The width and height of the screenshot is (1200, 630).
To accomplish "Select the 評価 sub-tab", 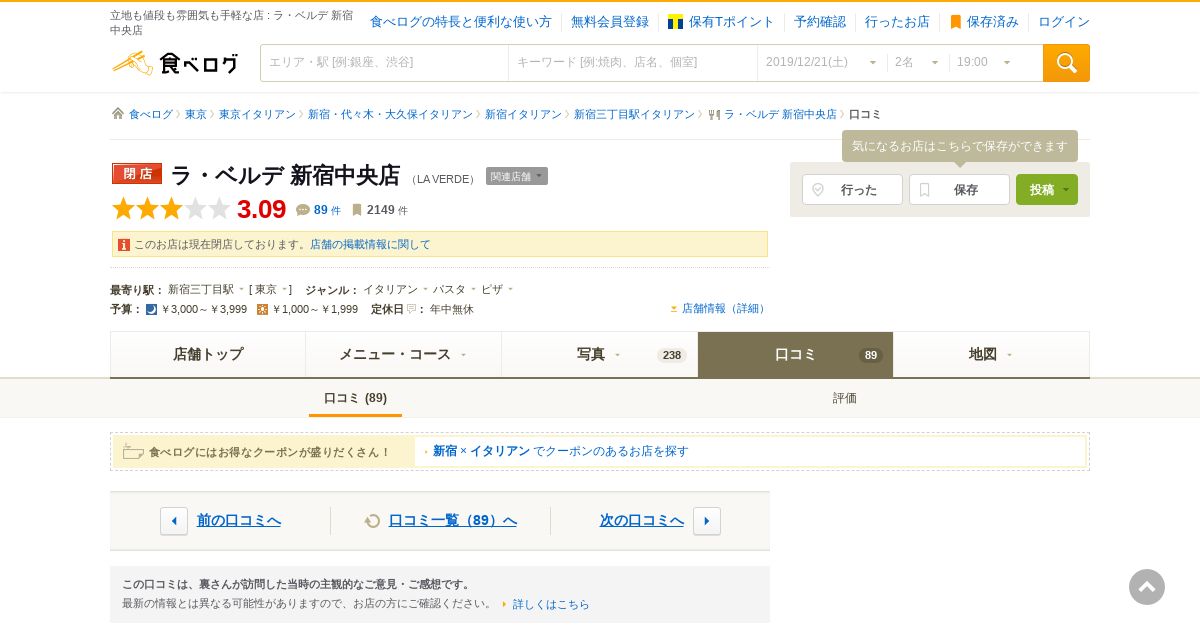I will (845, 398).
